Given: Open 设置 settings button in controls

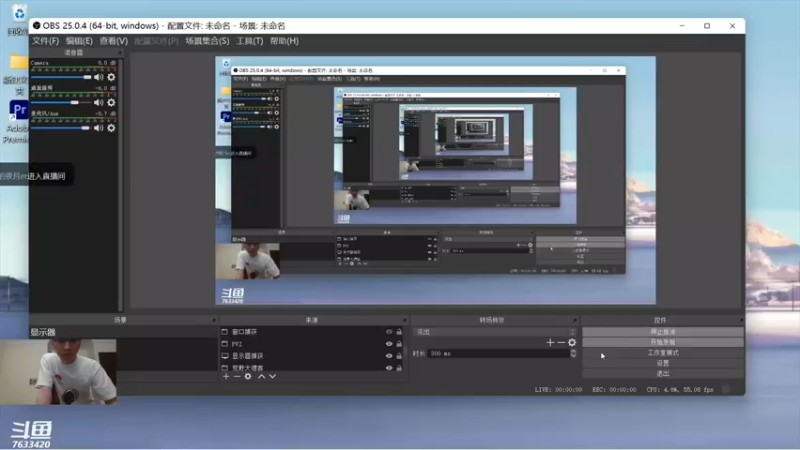Looking at the screenshot, I should (663, 363).
